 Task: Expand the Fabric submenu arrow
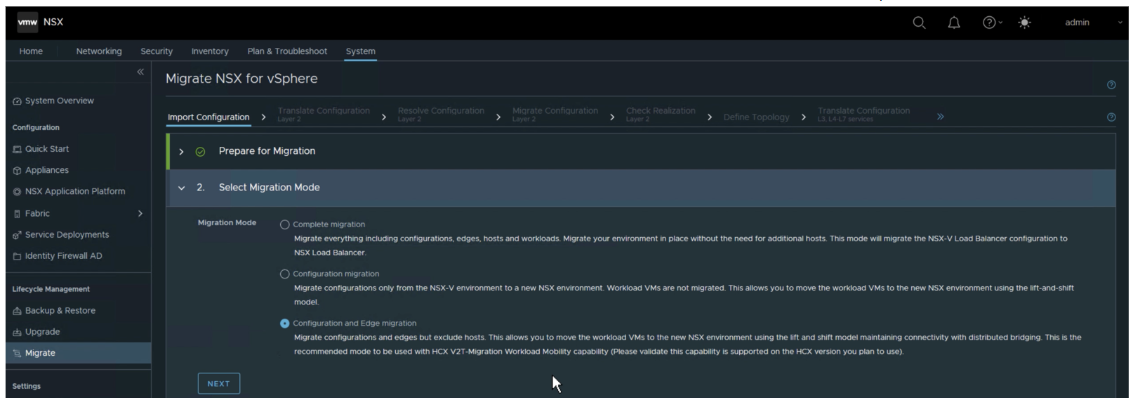click(140, 213)
